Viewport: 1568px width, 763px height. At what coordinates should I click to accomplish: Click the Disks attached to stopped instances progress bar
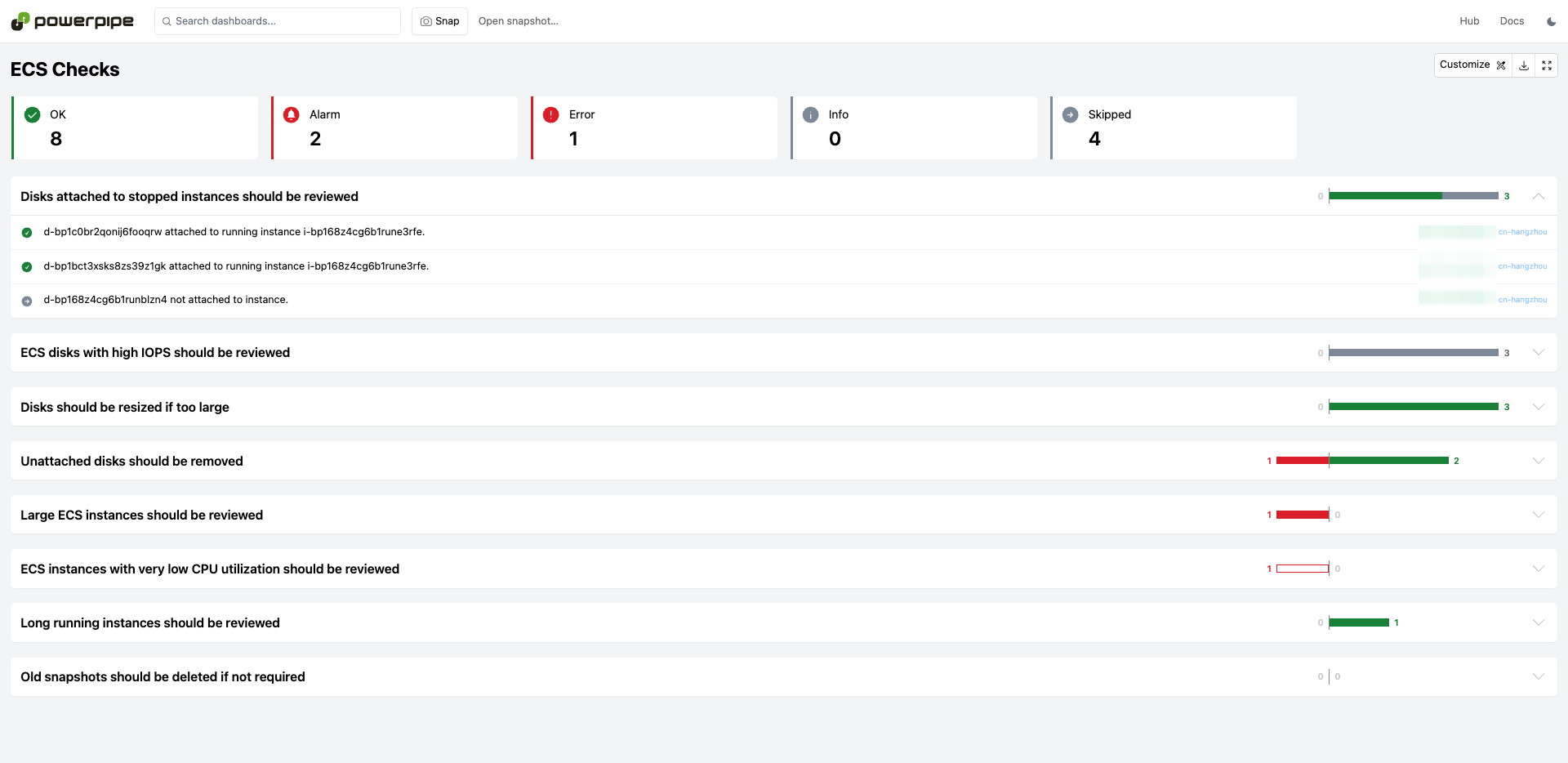tap(1414, 196)
